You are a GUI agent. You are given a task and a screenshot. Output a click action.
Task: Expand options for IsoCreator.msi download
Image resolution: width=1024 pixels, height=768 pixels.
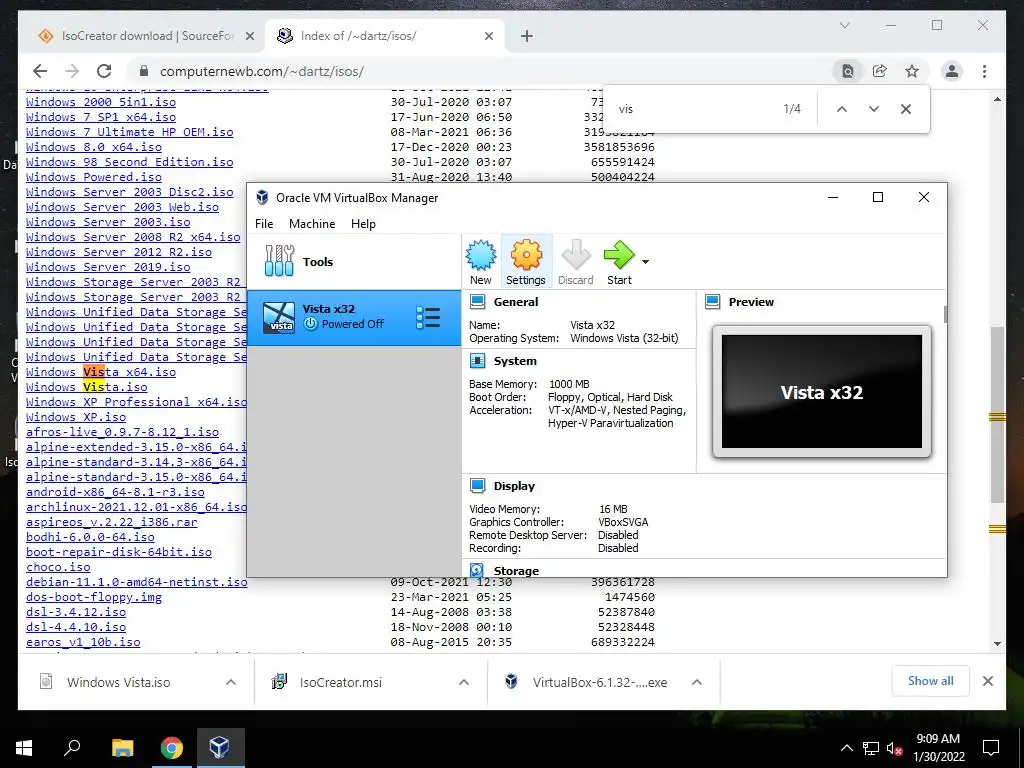(x=464, y=682)
